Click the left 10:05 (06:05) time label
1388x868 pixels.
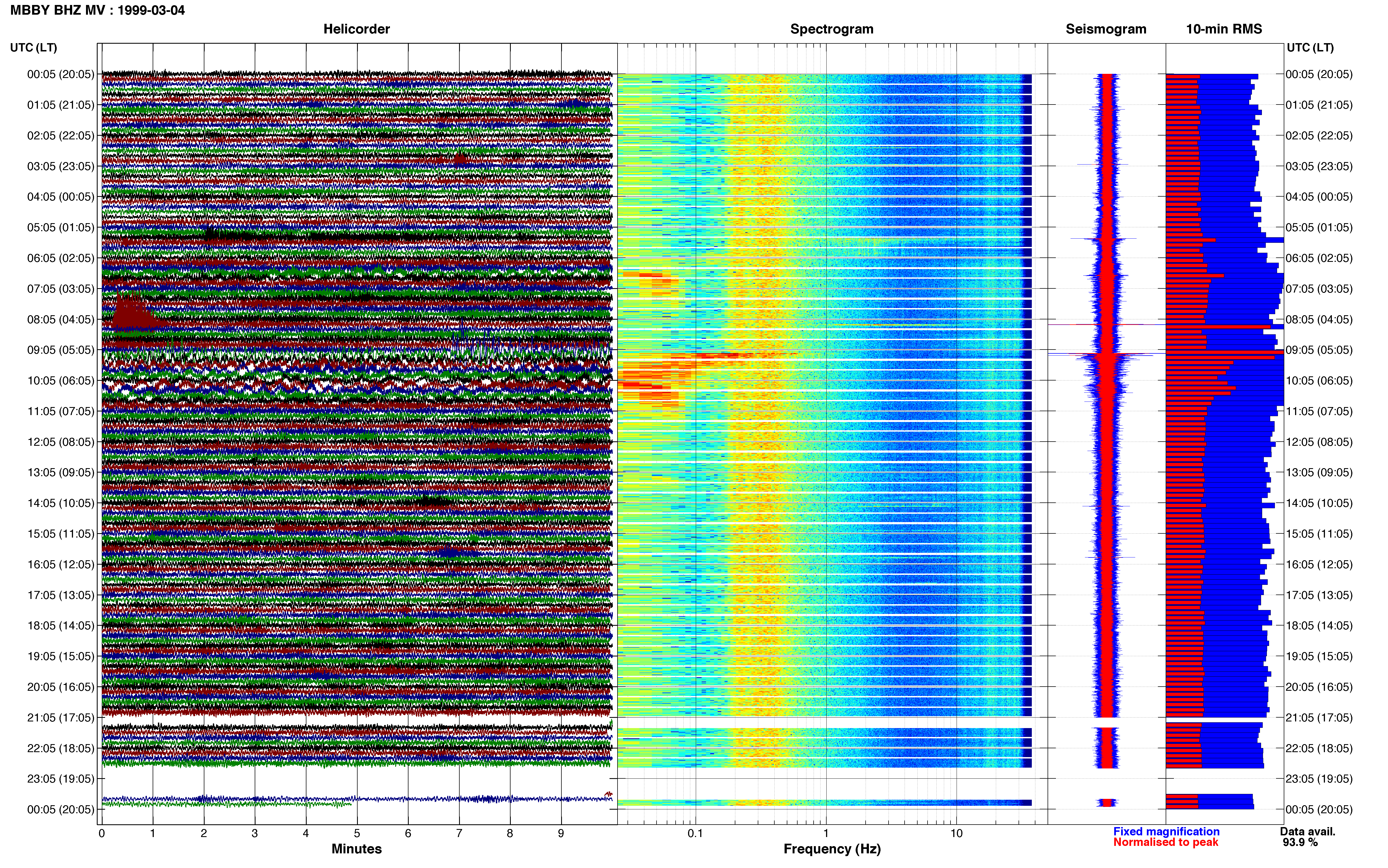tap(60, 380)
